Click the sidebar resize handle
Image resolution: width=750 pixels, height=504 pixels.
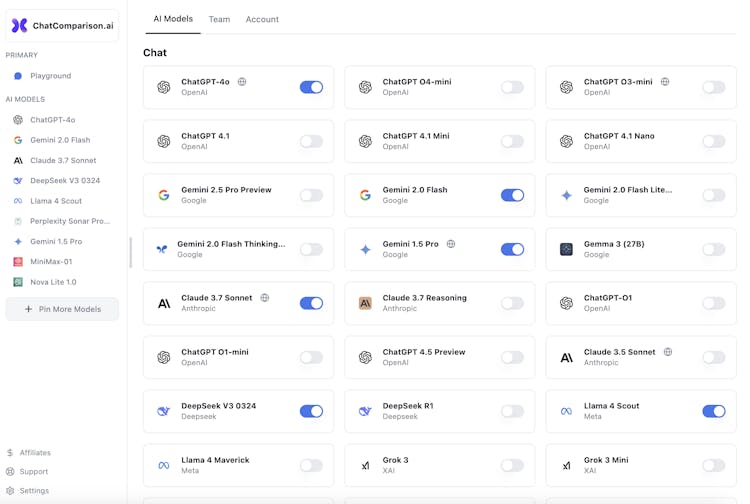(x=130, y=252)
